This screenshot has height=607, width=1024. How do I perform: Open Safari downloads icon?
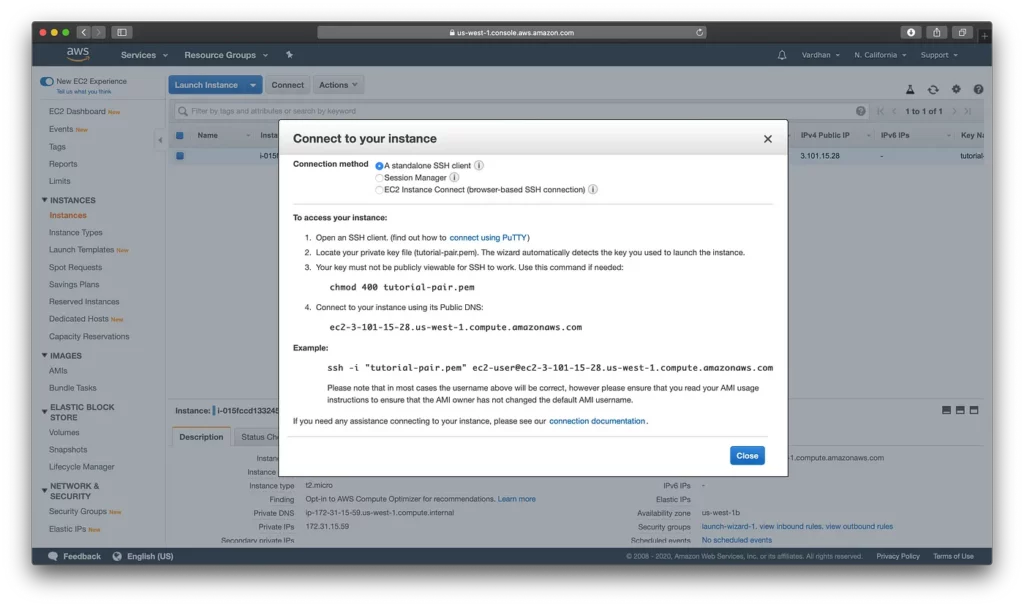[x=911, y=32]
